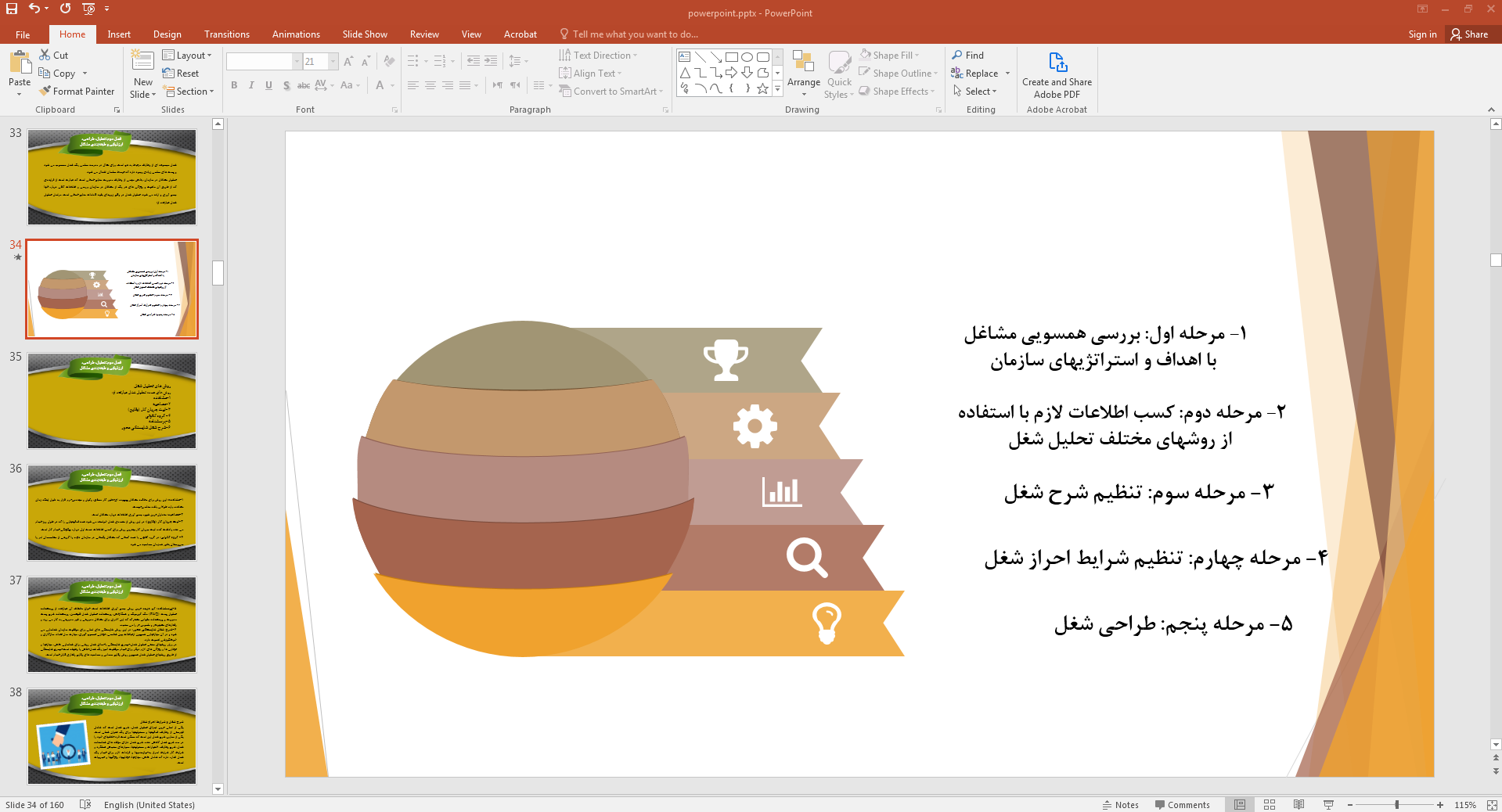Open Shape Outline dropdown
The width and height of the screenshot is (1502, 812).
(x=897, y=74)
